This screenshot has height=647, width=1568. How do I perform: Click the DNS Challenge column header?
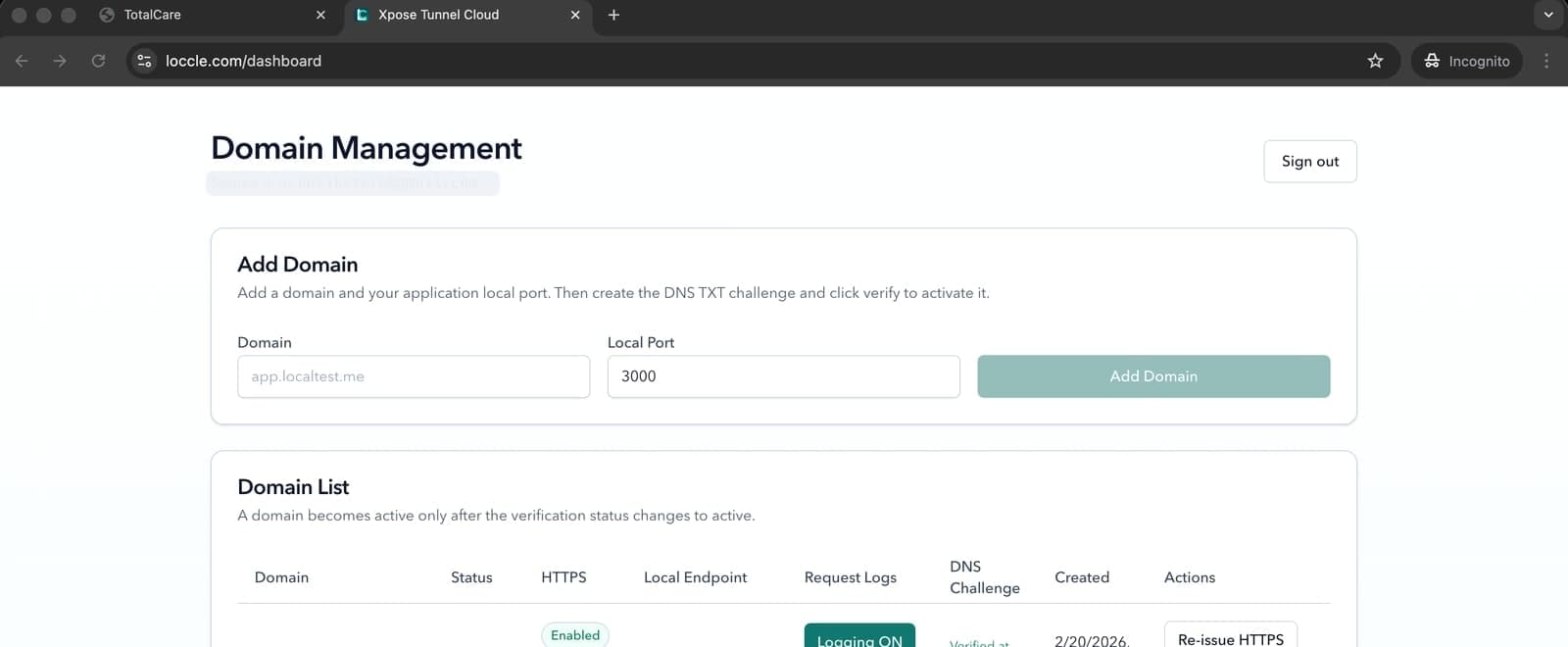985,577
